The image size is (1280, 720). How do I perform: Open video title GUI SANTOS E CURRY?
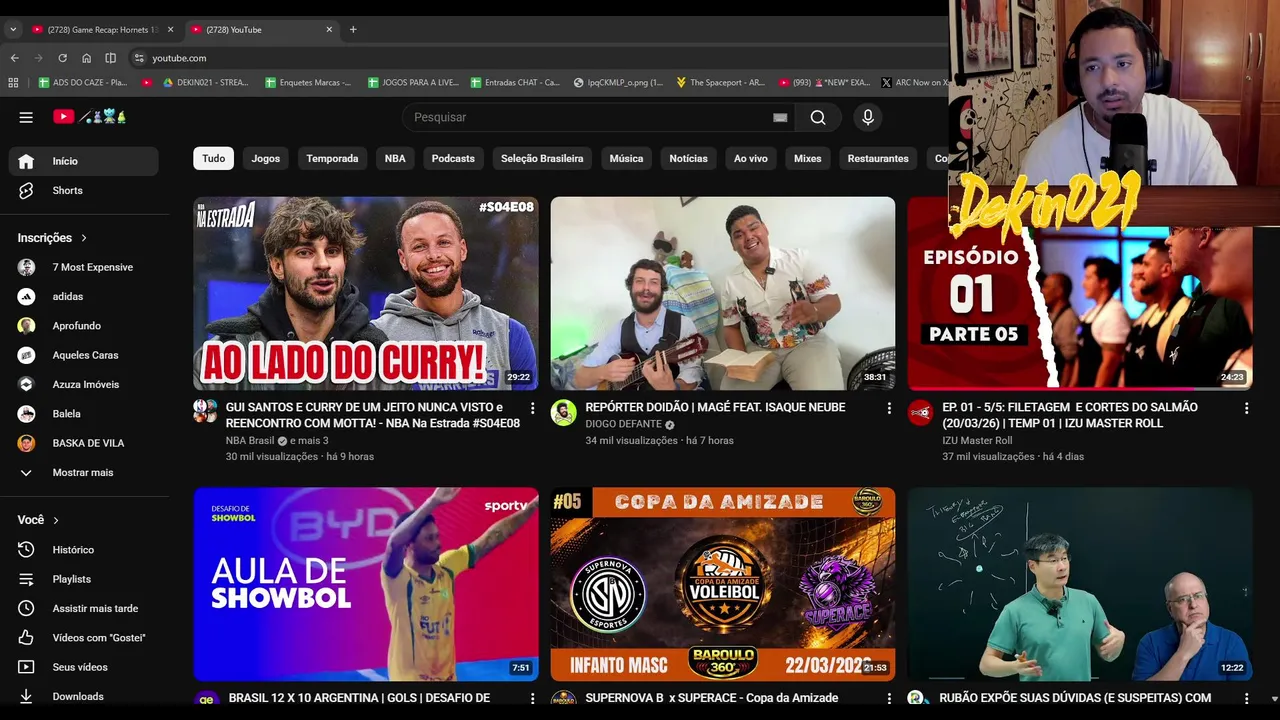(373, 415)
